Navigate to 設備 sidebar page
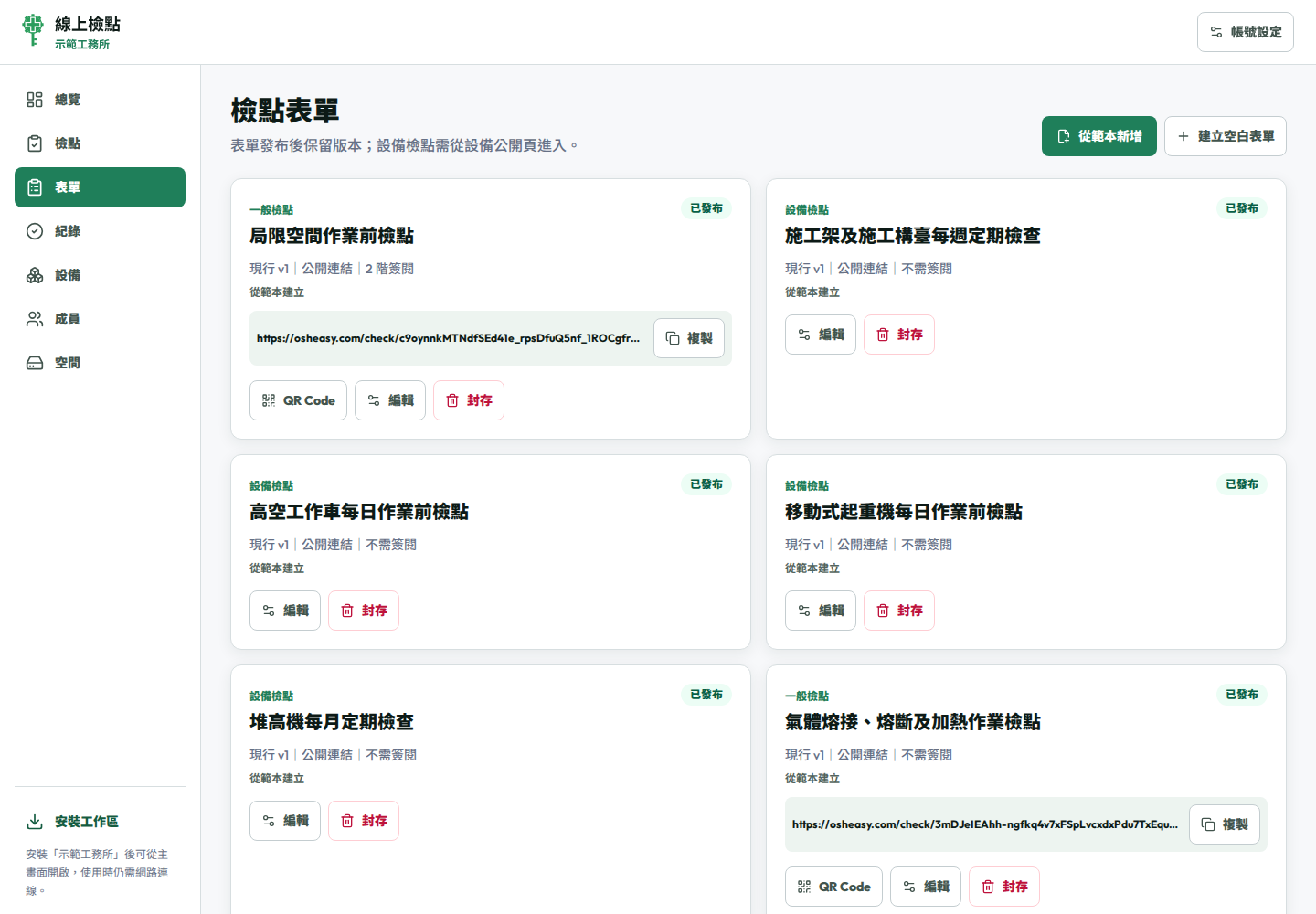 100,275
